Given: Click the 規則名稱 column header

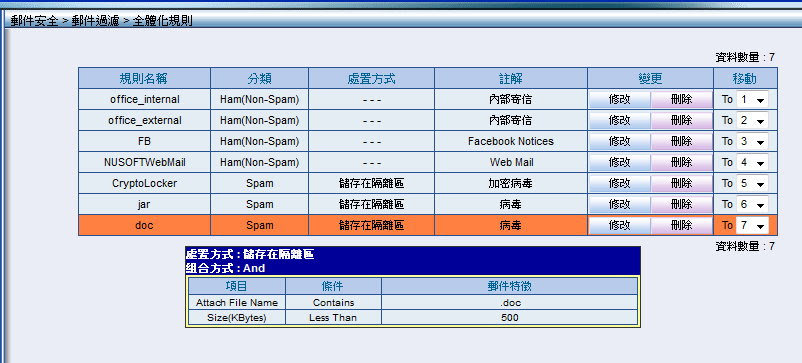Looking at the screenshot, I should (x=144, y=78).
